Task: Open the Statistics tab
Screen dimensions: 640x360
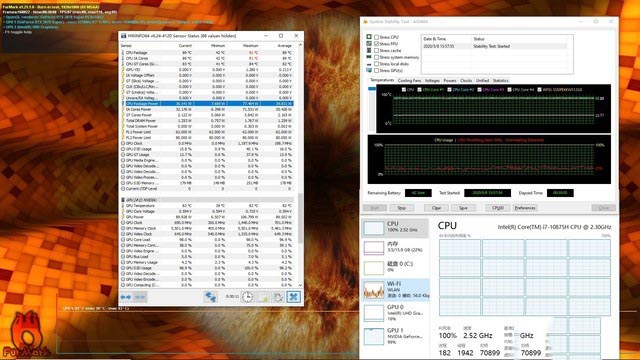Action: [500, 80]
